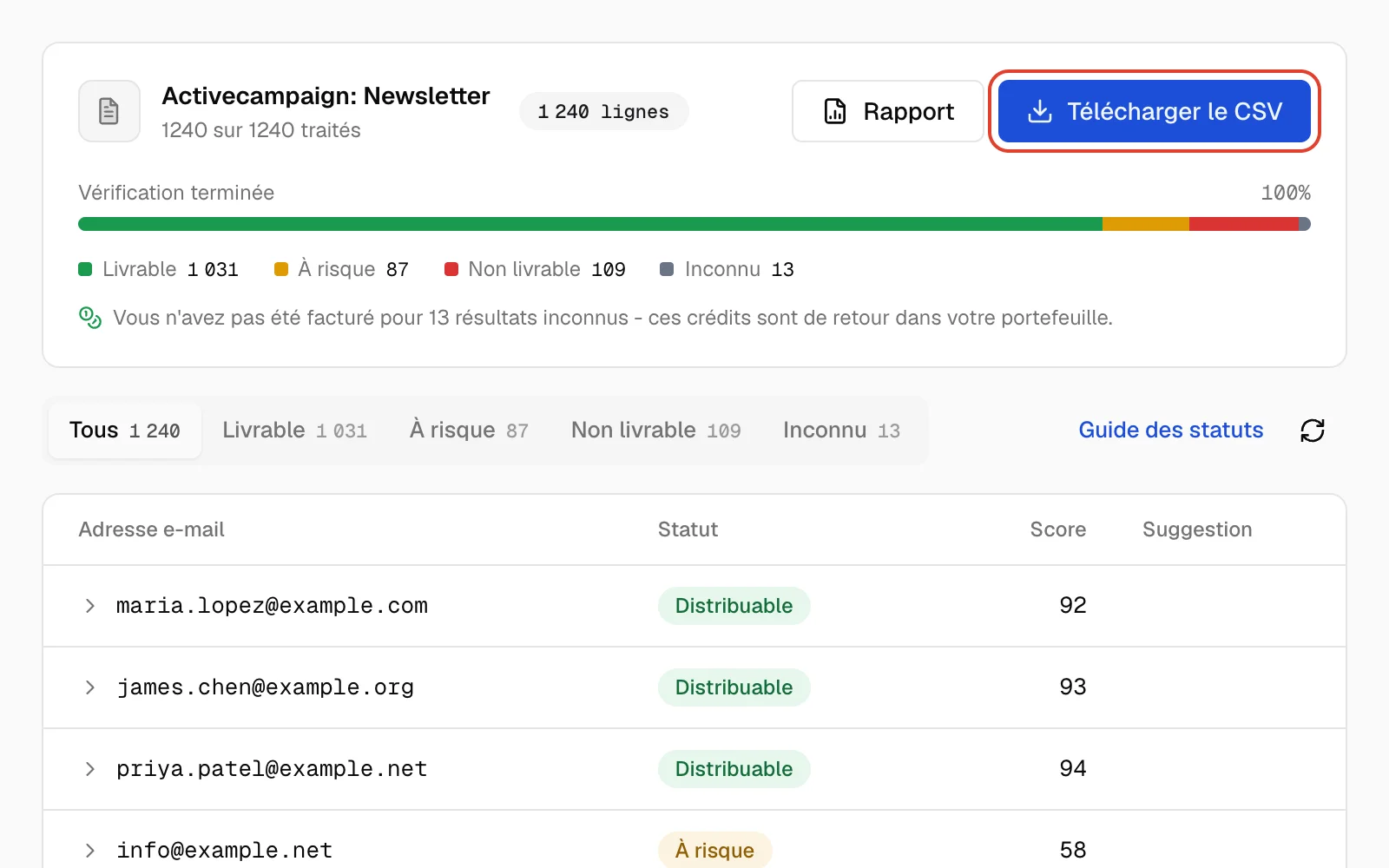Image resolution: width=1389 pixels, height=868 pixels.
Task: Click the document file icon beside Activecampaign
Action: click(x=109, y=111)
